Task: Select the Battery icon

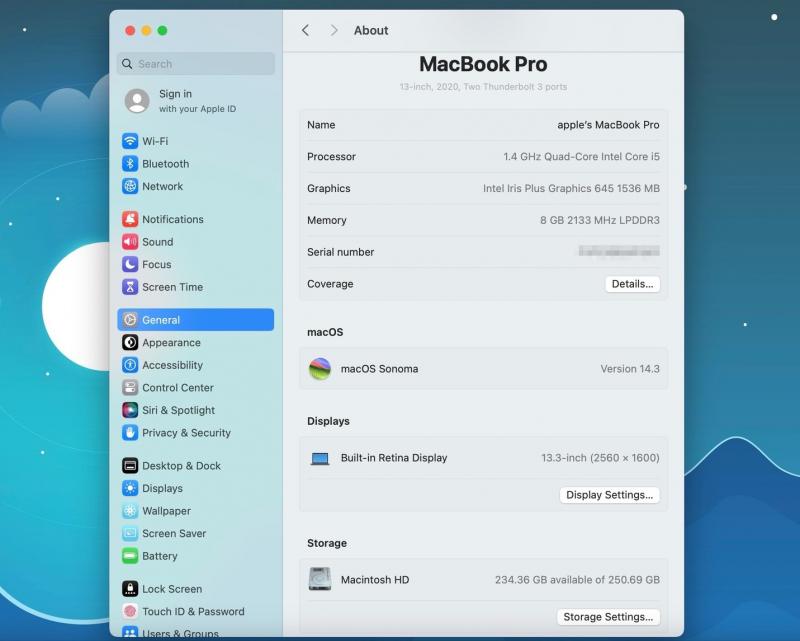Action: click(x=130, y=556)
